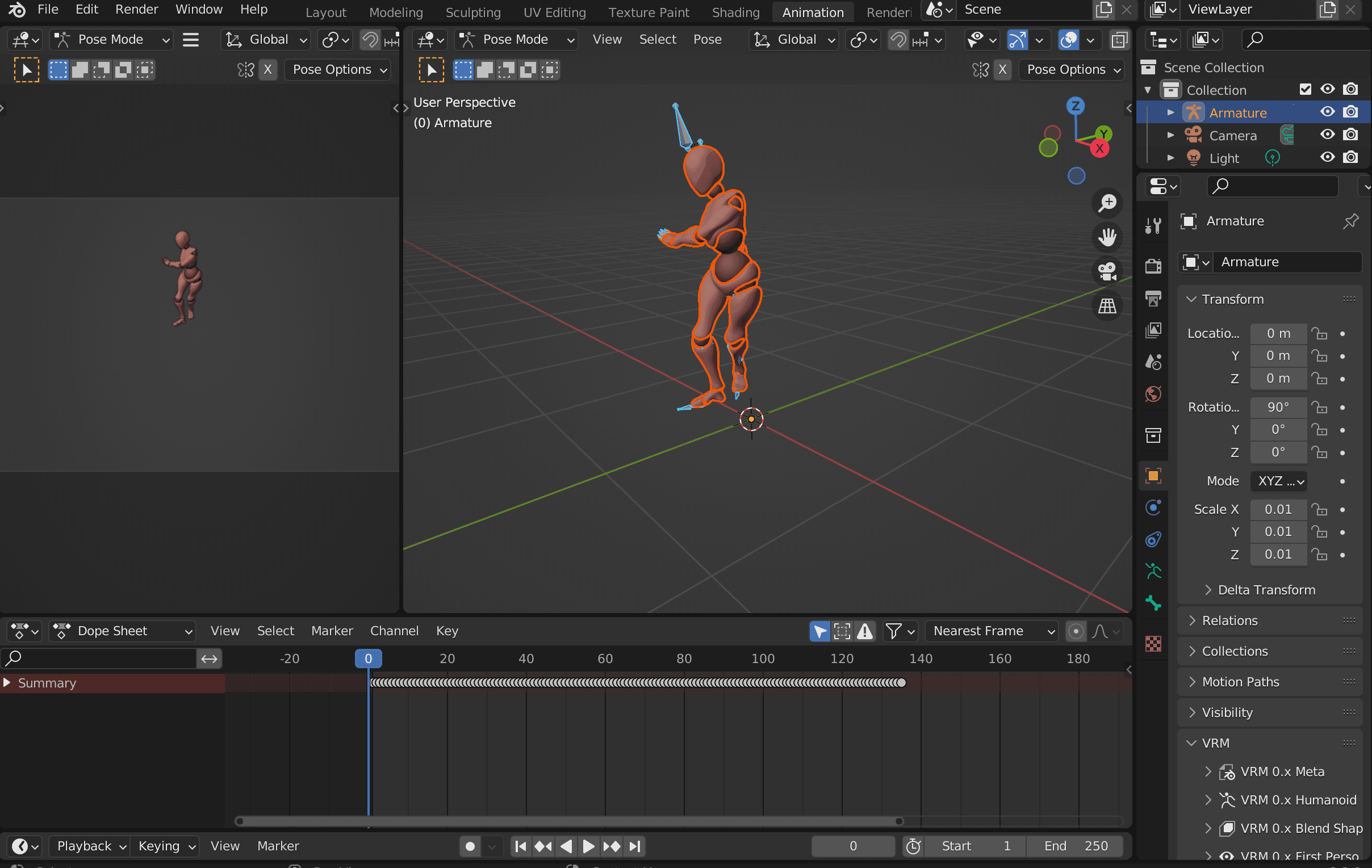Open the Texture properties tab
This screenshot has height=868, width=1372.
(x=1153, y=644)
